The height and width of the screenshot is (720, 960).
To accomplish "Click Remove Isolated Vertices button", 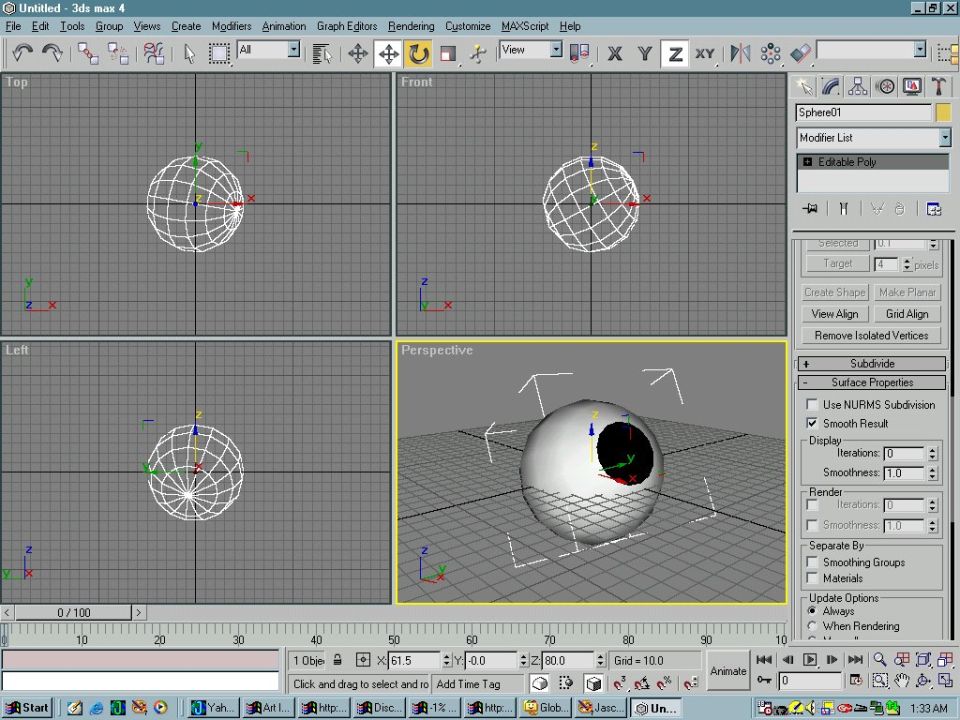I will click(x=871, y=336).
